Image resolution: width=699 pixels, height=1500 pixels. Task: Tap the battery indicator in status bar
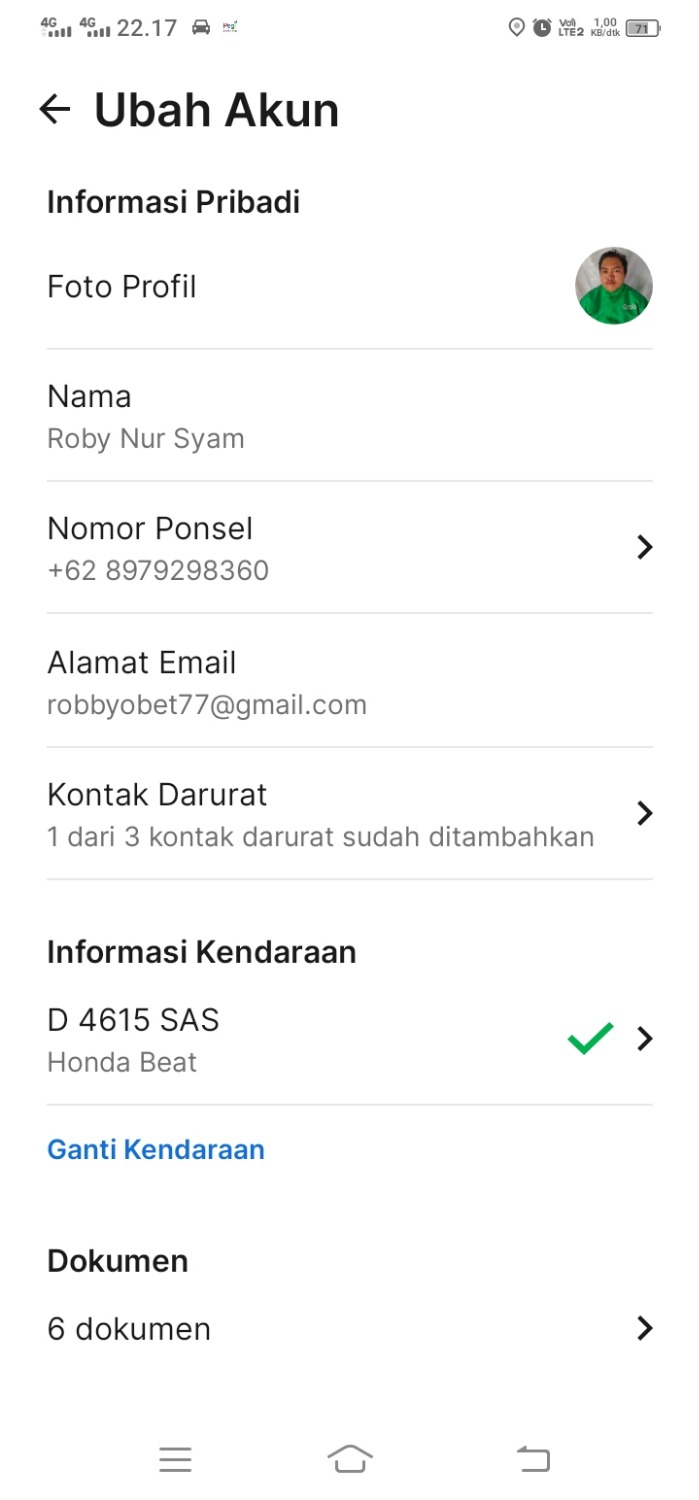click(642, 28)
